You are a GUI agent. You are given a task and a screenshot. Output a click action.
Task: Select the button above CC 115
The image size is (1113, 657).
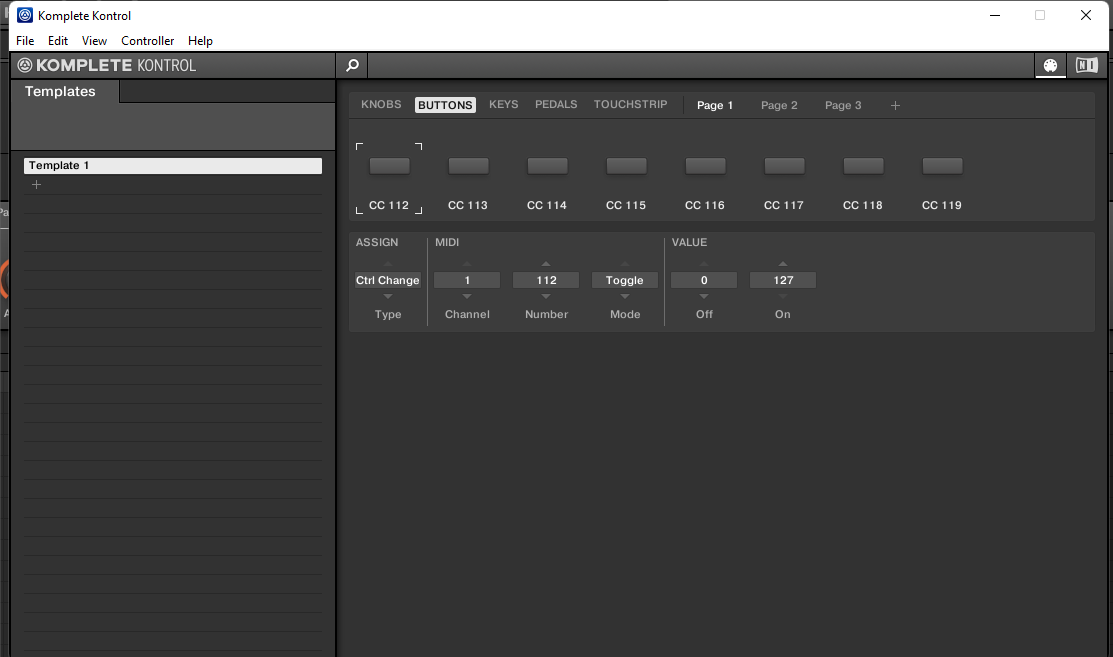(626, 166)
